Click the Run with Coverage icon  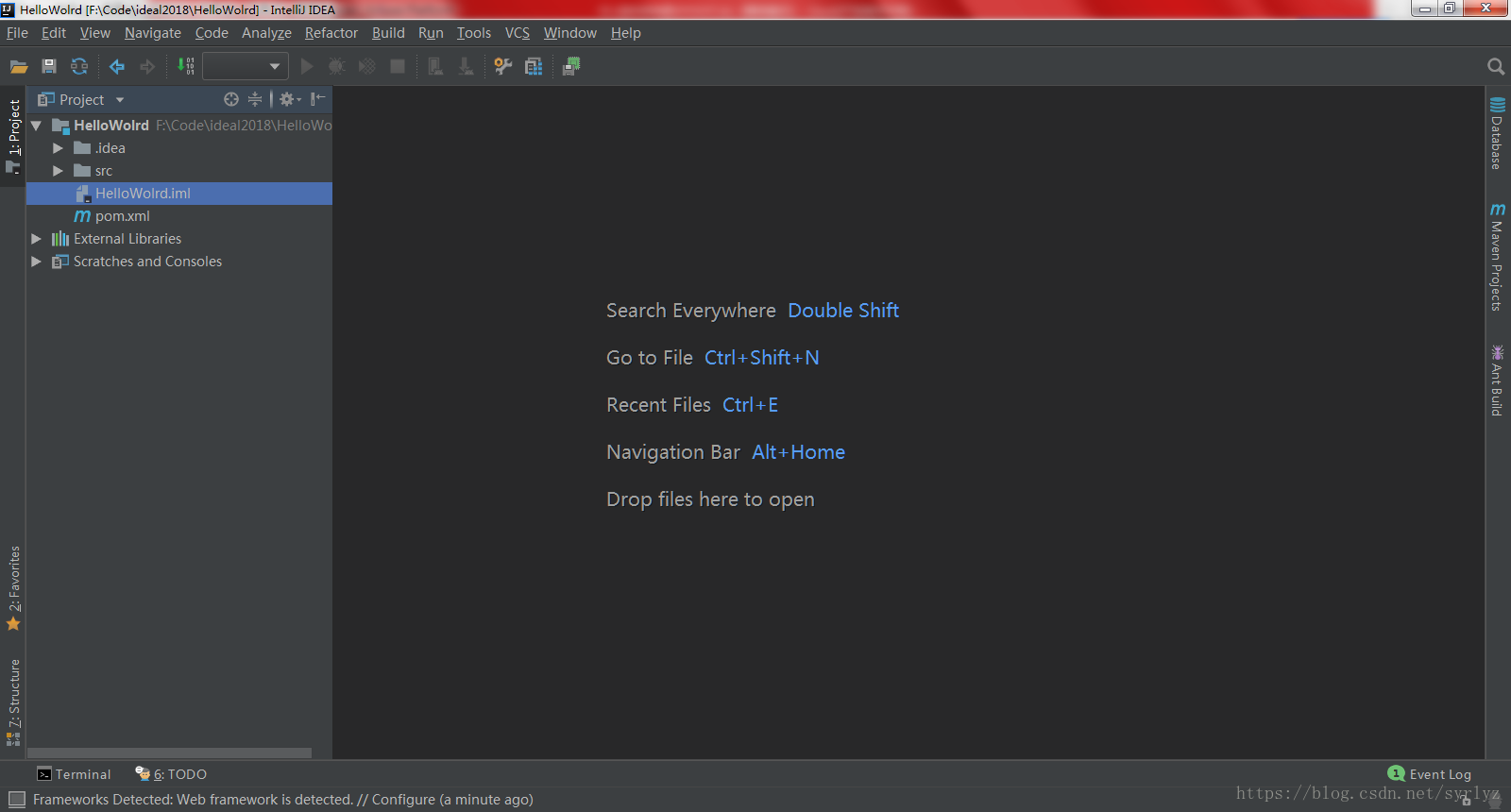coord(367,66)
